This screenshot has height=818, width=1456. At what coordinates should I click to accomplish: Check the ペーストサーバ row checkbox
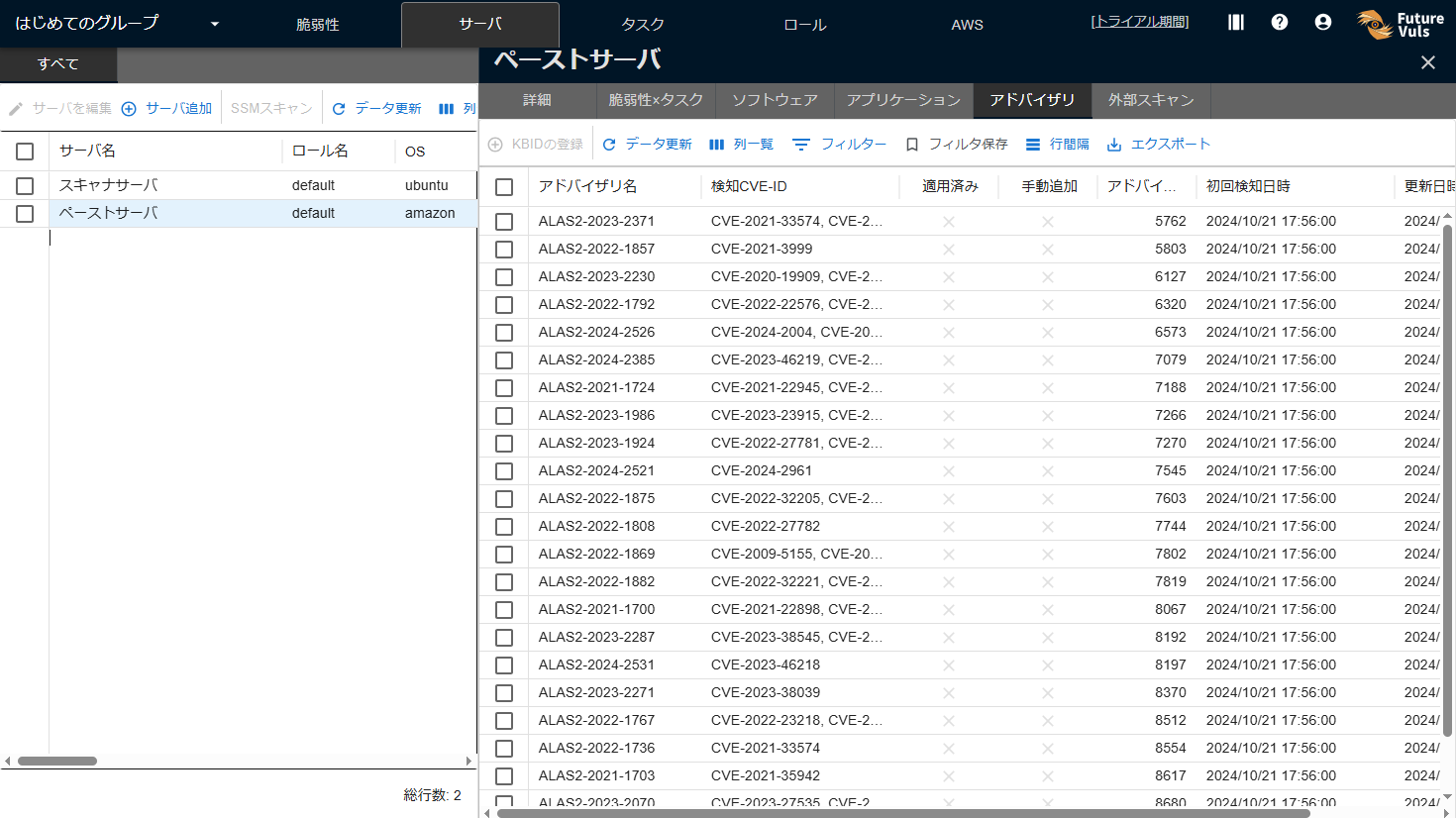[25, 214]
